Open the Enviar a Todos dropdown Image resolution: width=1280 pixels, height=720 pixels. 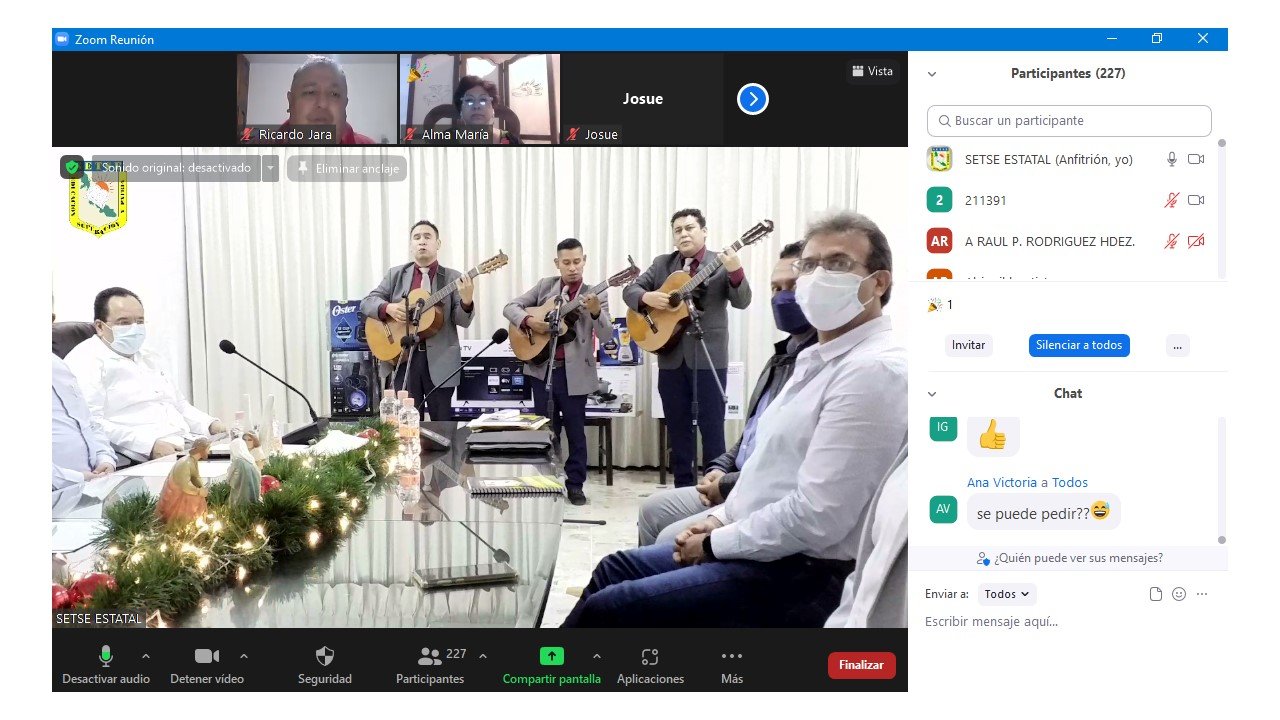[x=1007, y=594]
